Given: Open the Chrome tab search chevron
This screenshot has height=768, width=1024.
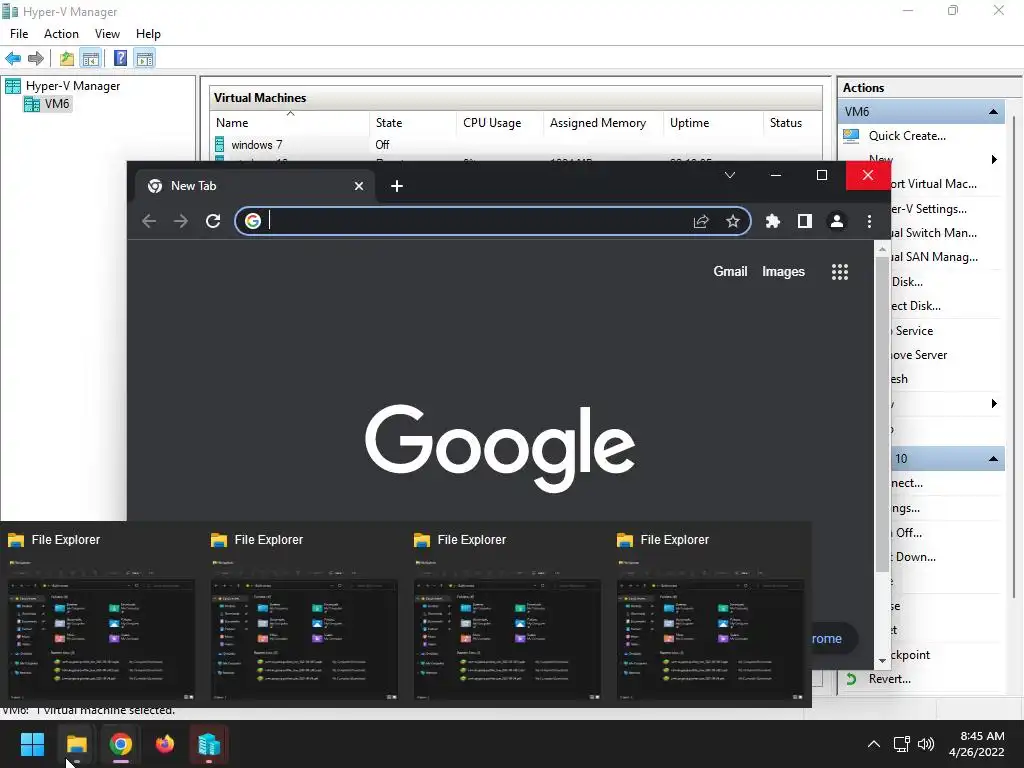Looking at the screenshot, I should click(729, 175).
